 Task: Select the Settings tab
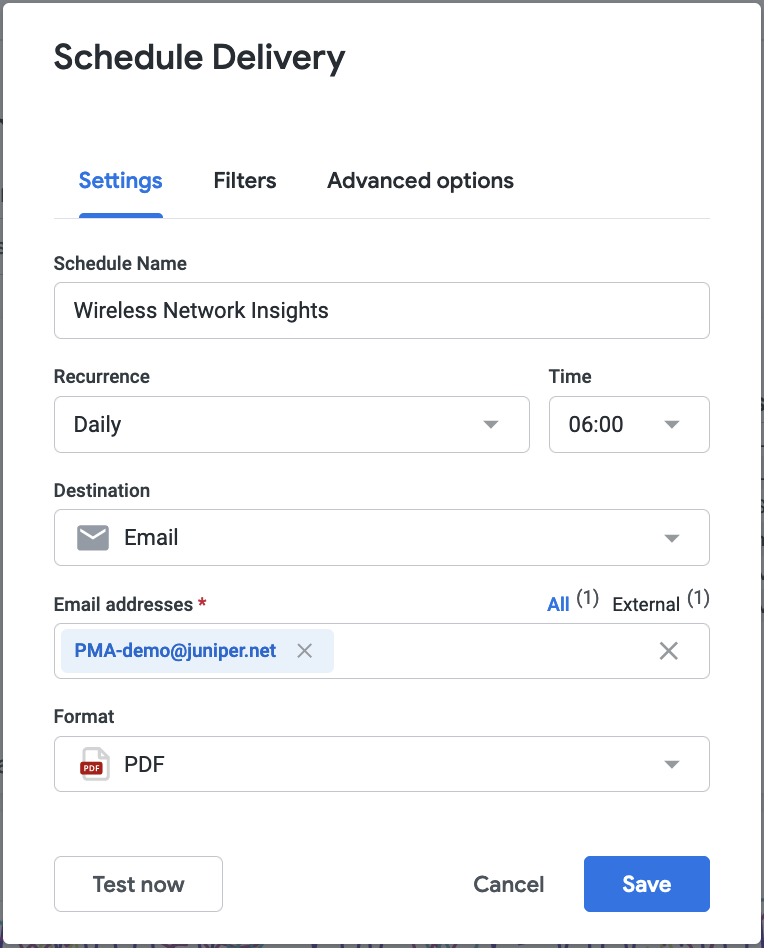click(120, 181)
